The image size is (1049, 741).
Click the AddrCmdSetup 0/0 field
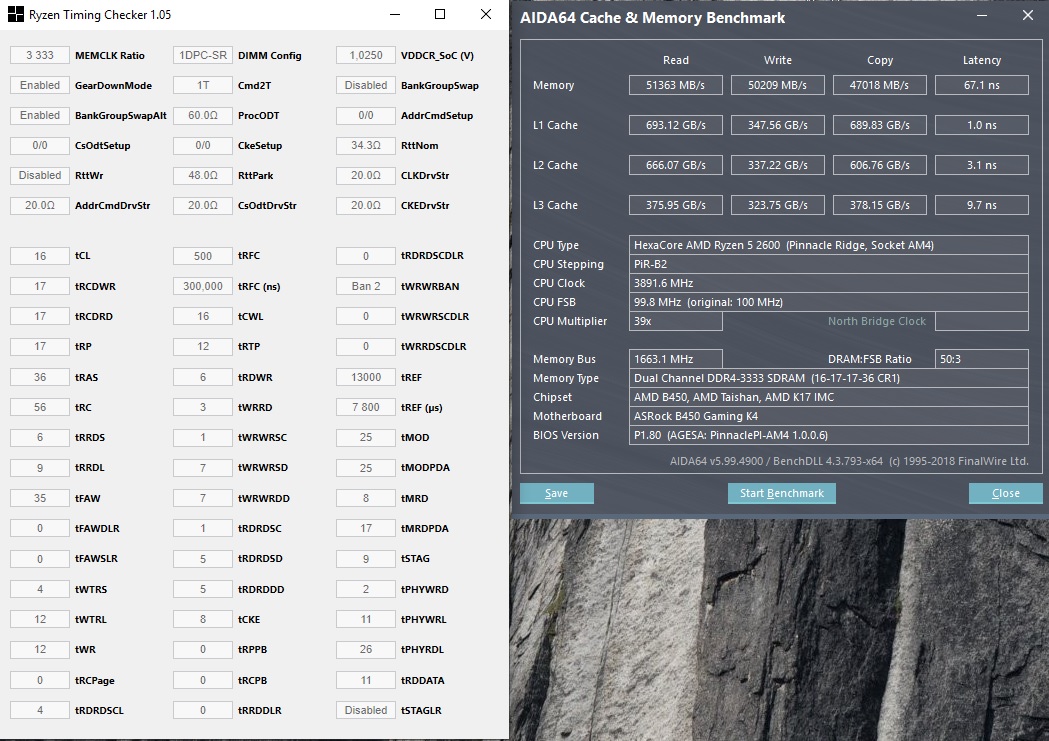[366, 116]
